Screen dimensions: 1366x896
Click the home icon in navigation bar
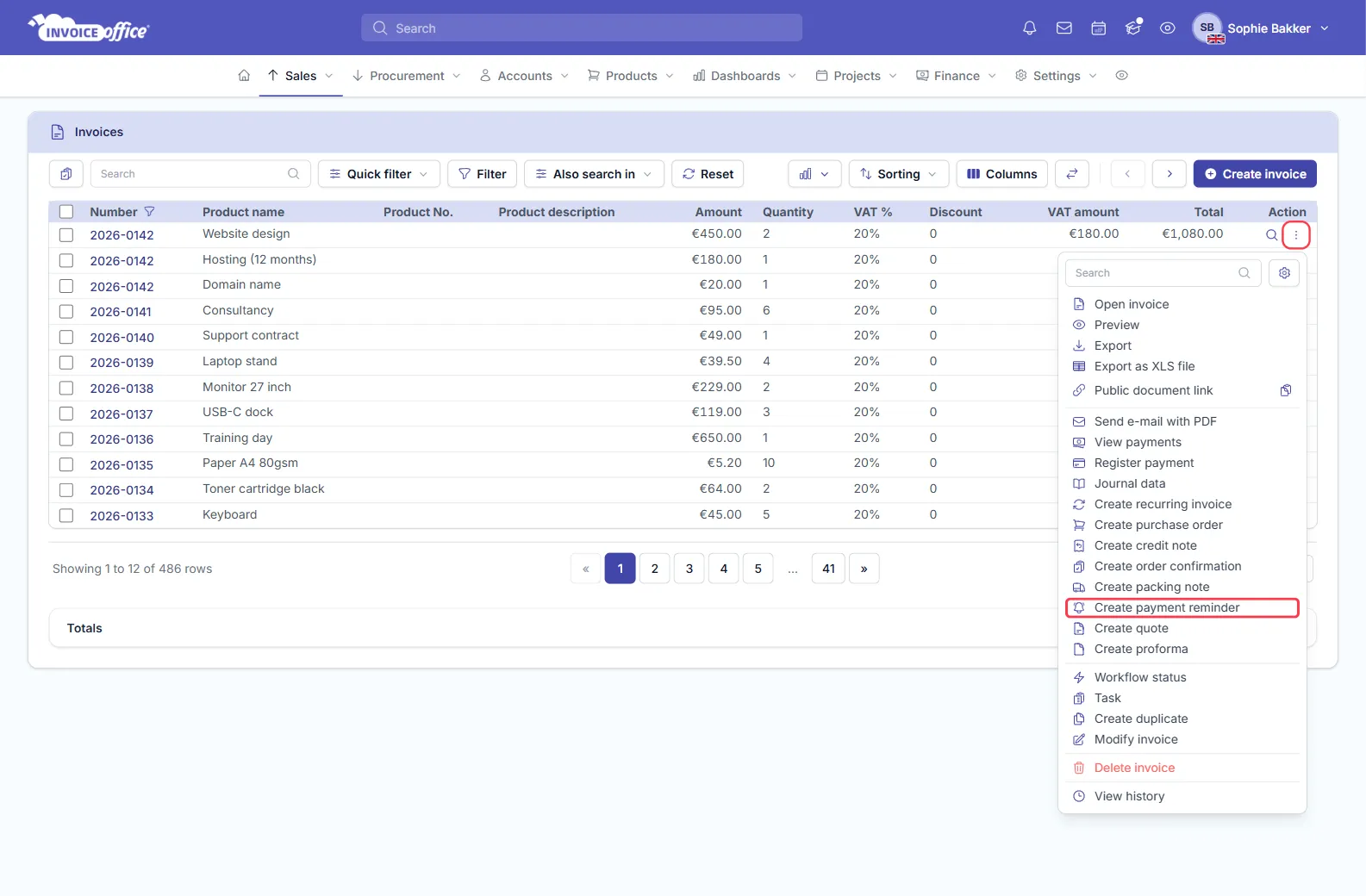244,76
